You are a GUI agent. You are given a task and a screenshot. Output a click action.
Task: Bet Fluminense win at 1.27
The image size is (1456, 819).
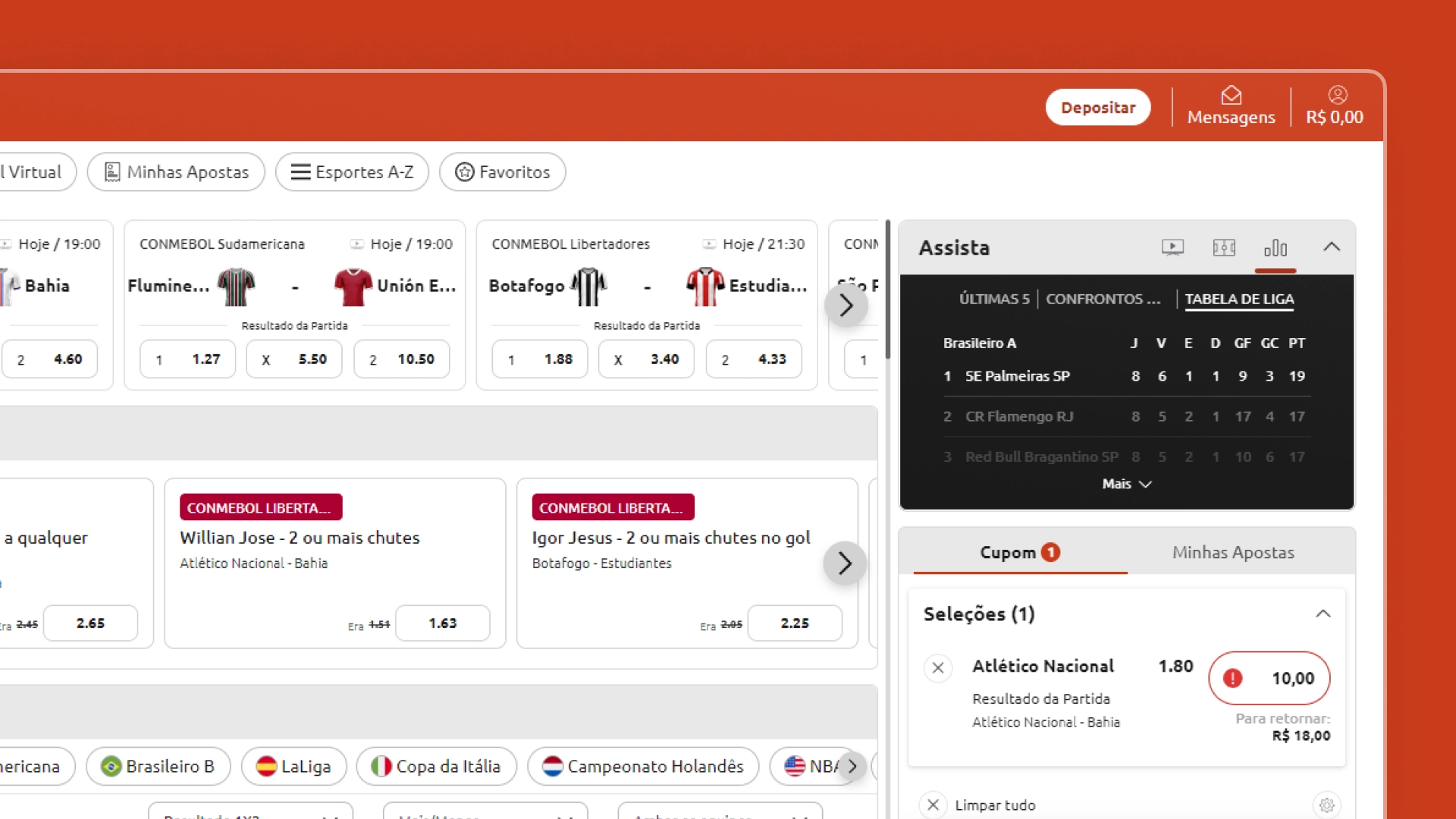coord(187,359)
